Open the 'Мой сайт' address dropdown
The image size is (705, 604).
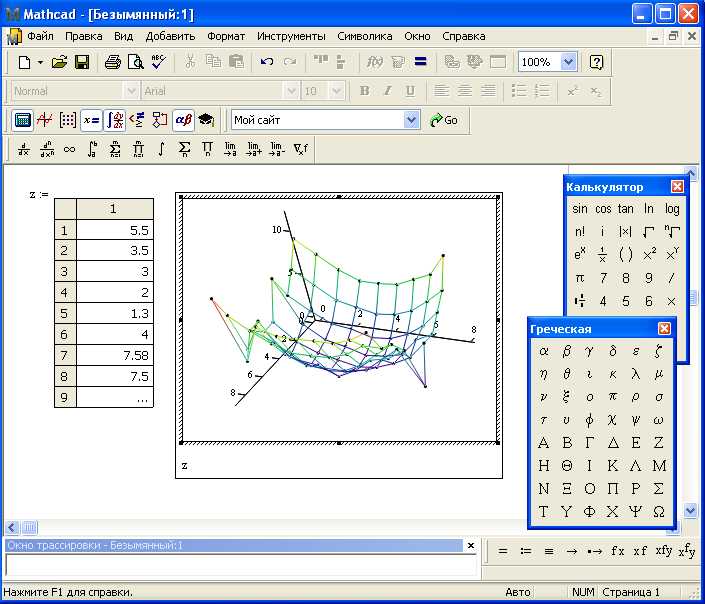click(411, 120)
